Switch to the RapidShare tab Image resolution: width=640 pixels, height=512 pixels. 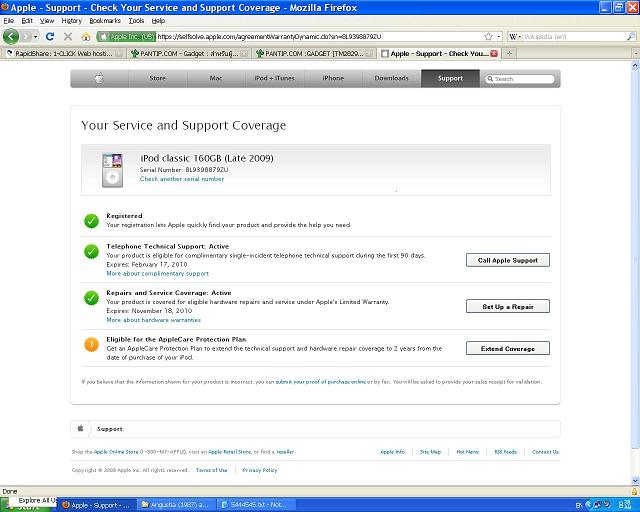coord(64,53)
